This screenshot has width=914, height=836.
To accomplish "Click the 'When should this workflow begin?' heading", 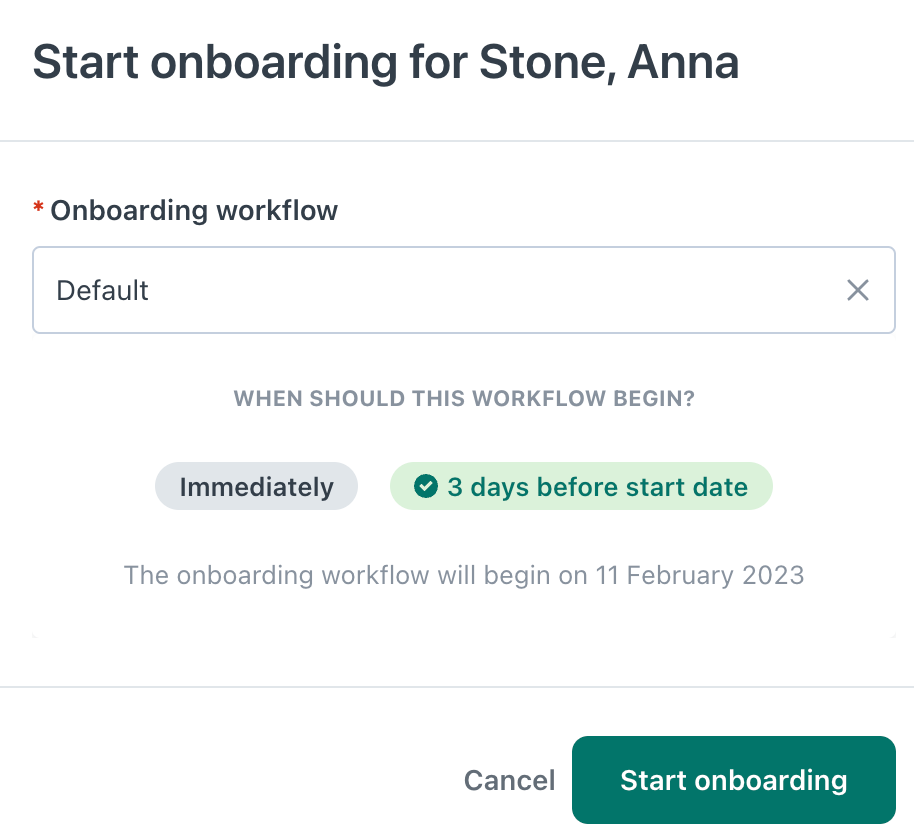I will tap(464, 399).
